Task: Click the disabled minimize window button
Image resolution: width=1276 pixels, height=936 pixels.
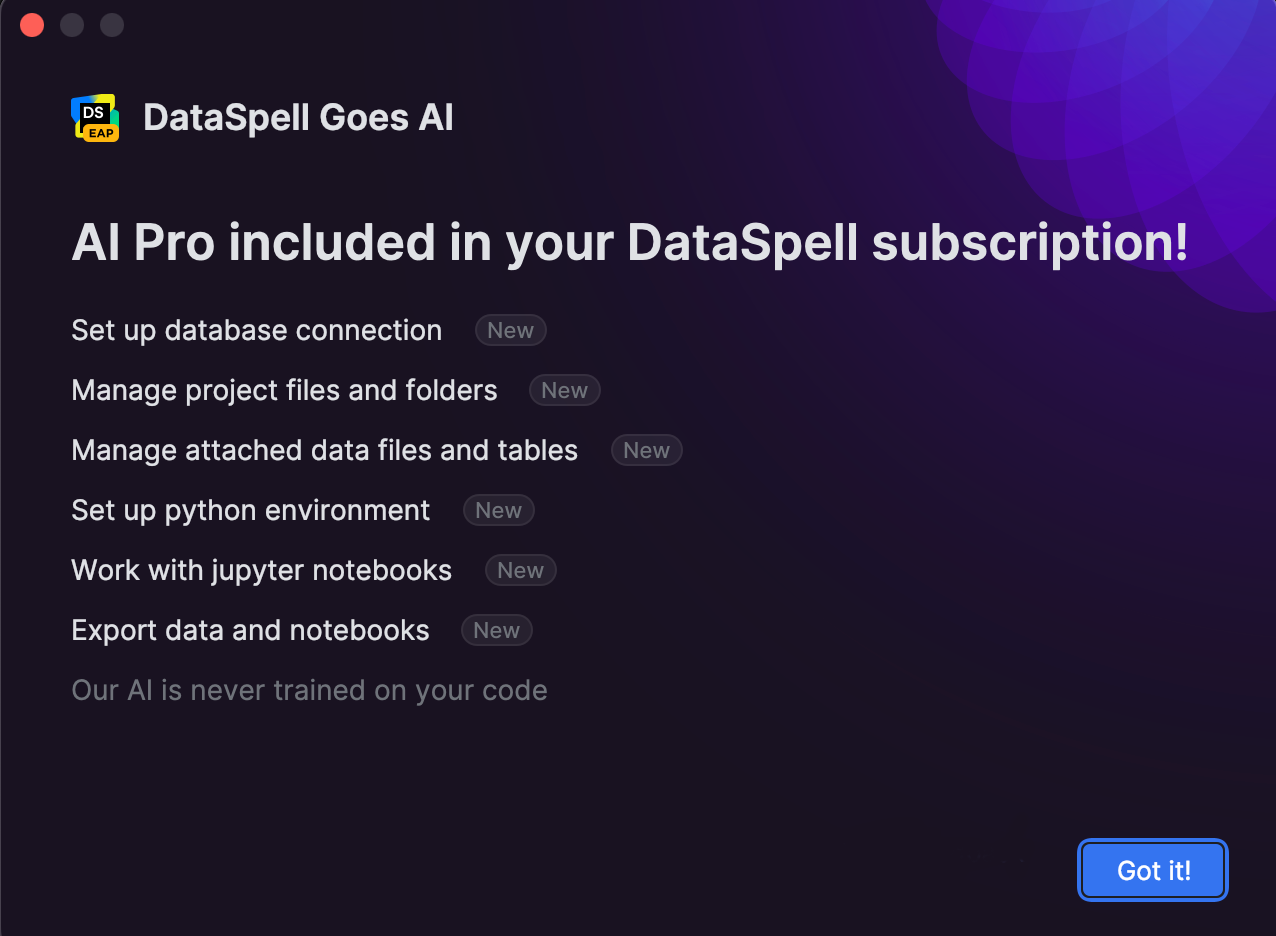Action: [72, 25]
